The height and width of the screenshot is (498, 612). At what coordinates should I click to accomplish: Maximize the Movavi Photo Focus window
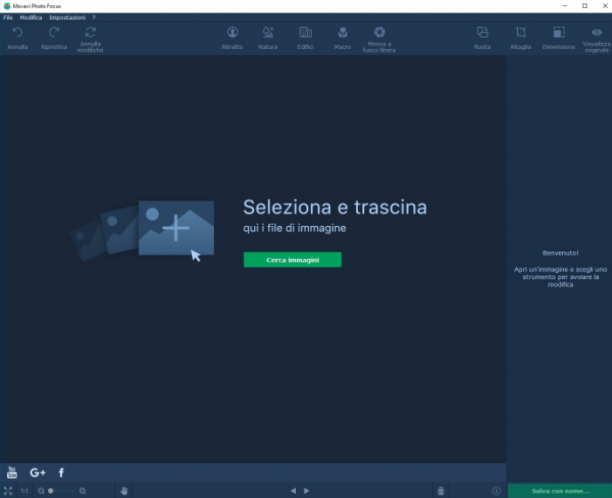585,6
